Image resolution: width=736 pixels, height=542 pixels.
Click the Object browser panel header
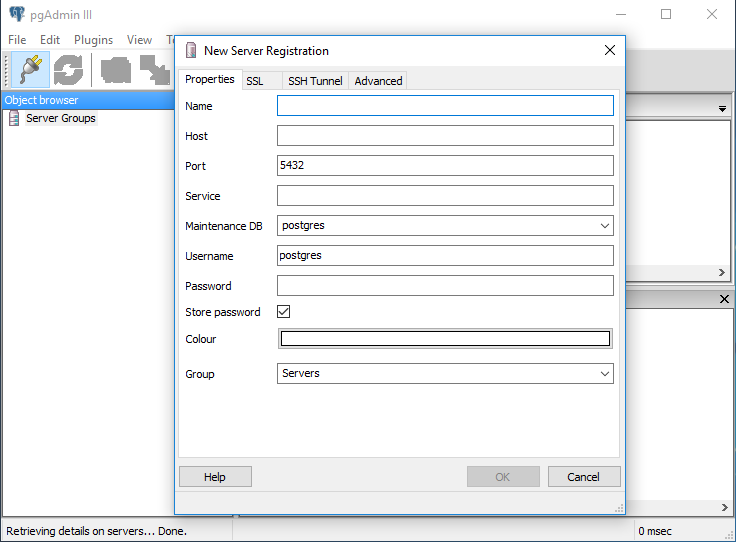pyautogui.click(x=88, y=100)
